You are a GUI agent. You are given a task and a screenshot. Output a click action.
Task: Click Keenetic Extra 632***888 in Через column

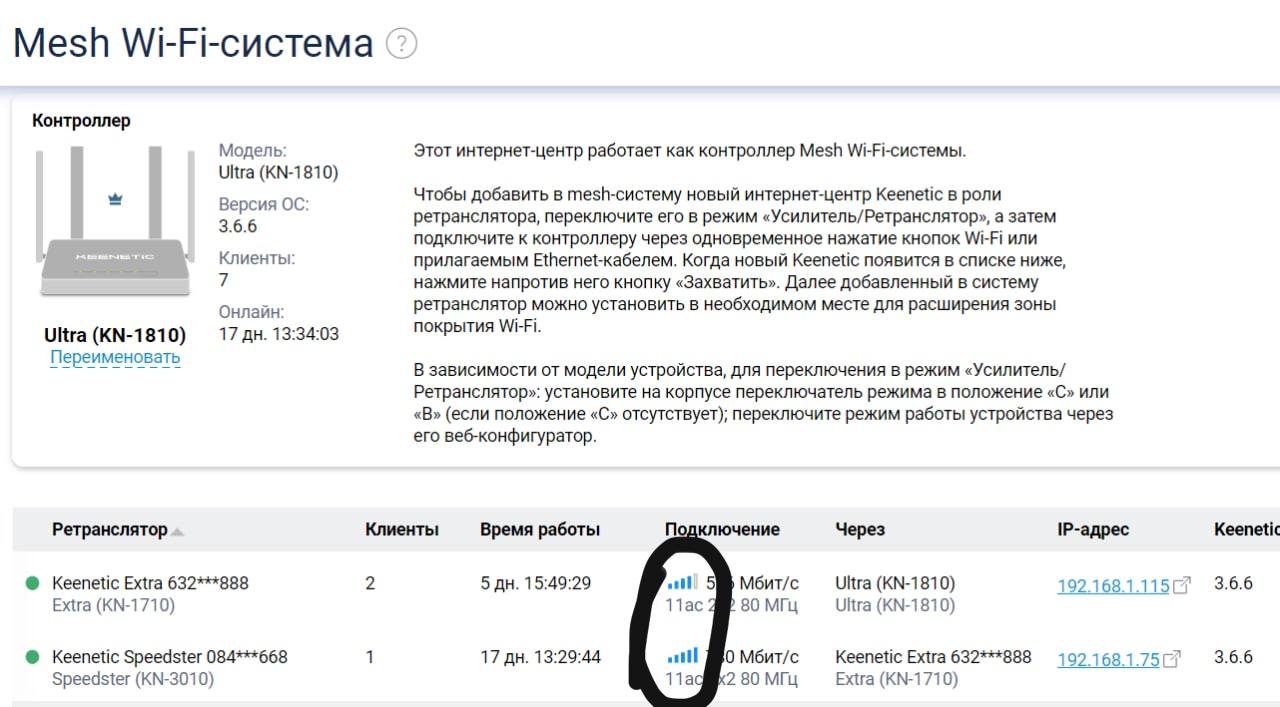(x=933, y=657)
